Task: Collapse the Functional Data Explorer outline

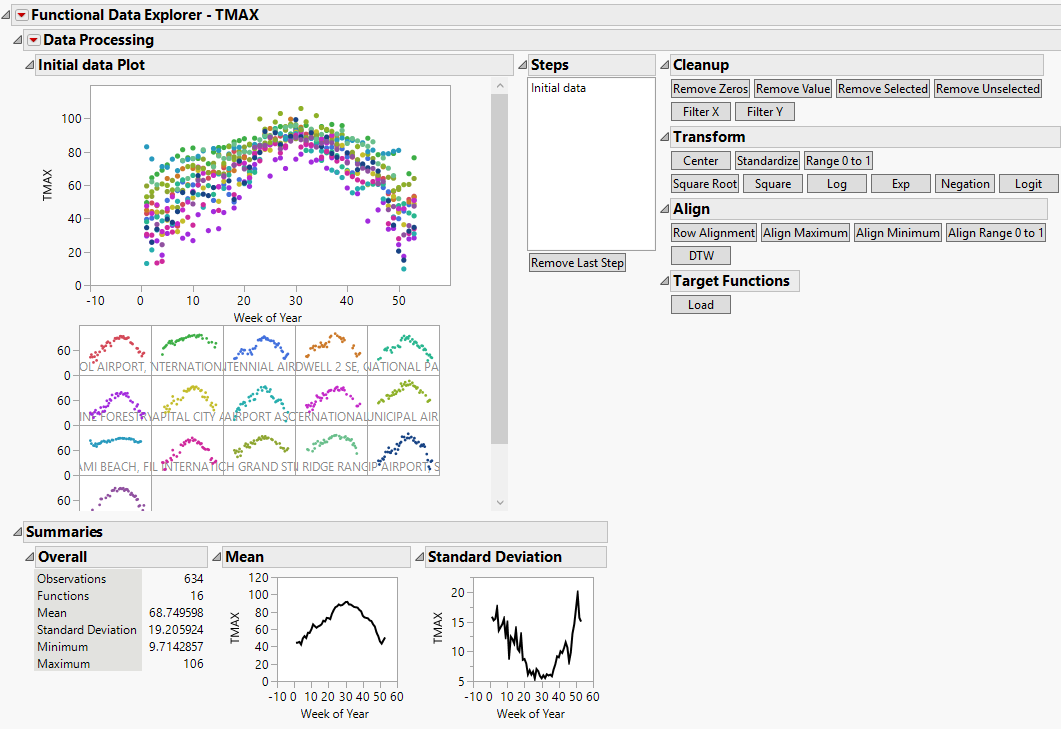Action: point(7,15)
